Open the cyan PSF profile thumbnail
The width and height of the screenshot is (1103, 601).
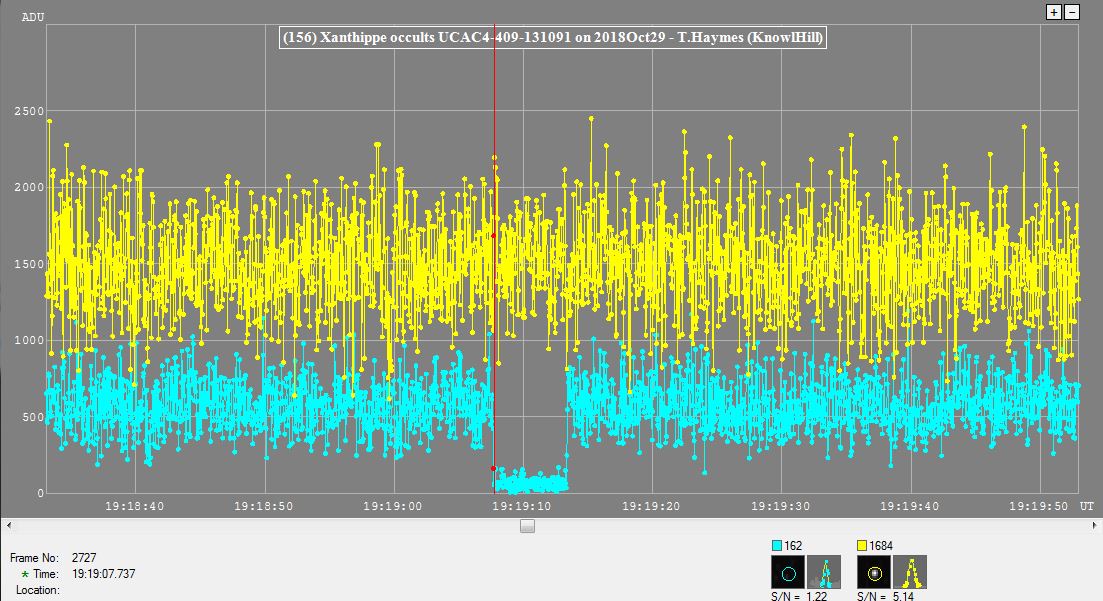point(824,573)
